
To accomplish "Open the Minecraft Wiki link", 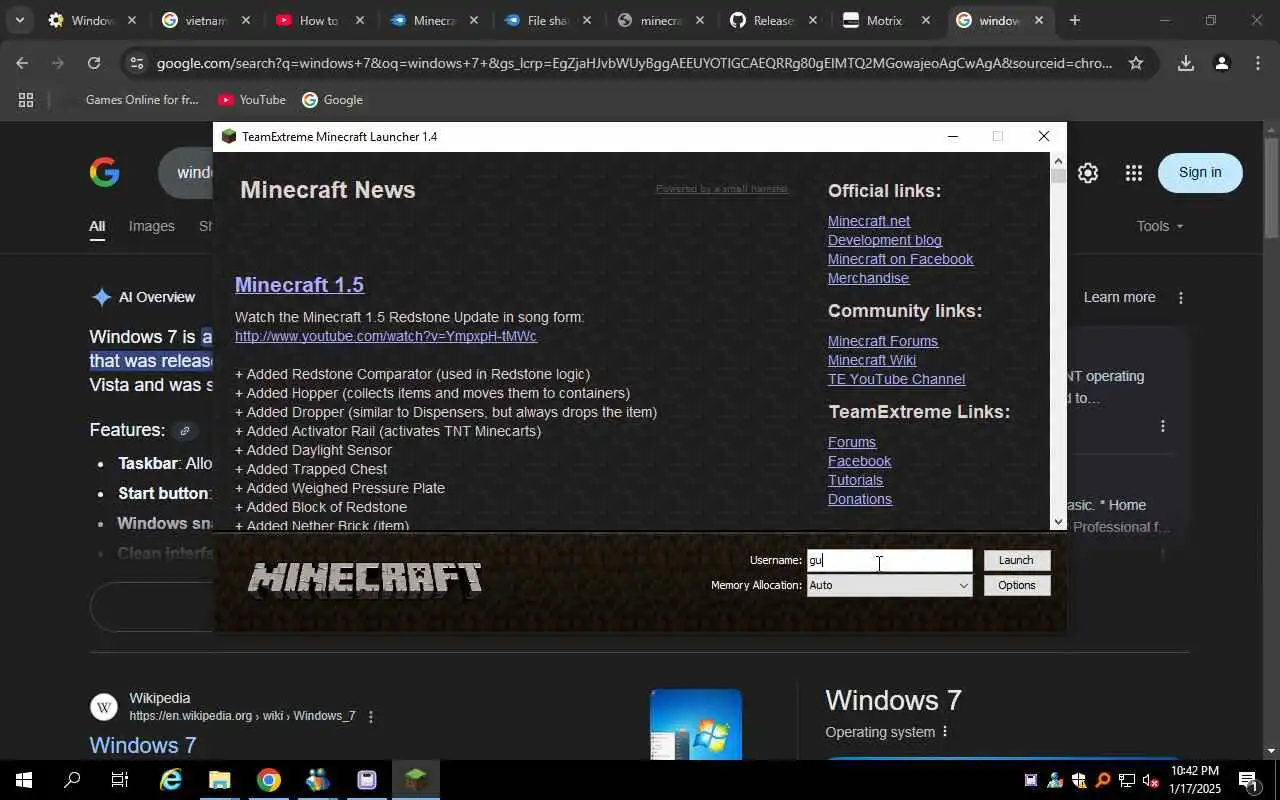I will click(872, 360).
